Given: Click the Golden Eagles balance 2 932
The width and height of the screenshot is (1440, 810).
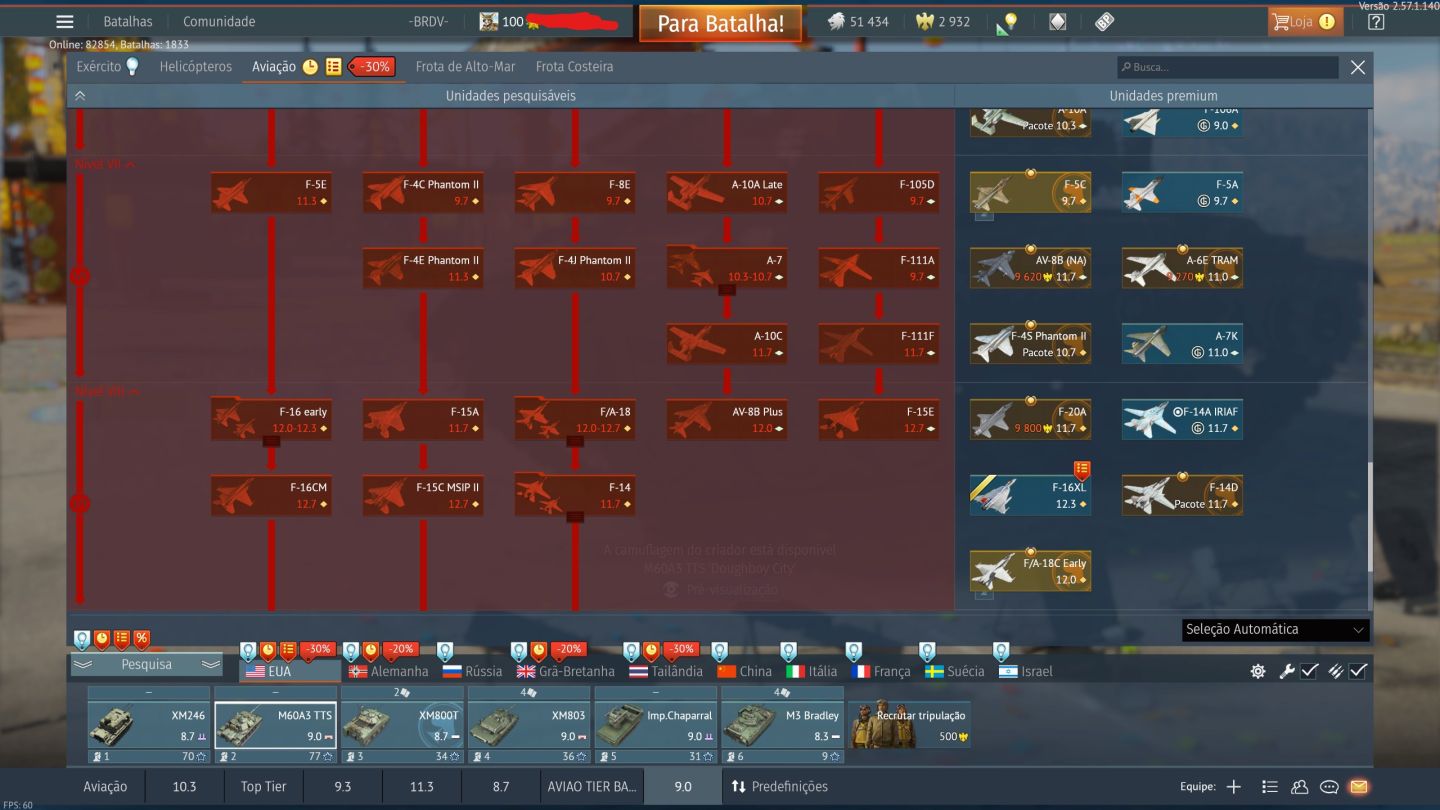Looking at the screenshot, I should pos(943,22).
